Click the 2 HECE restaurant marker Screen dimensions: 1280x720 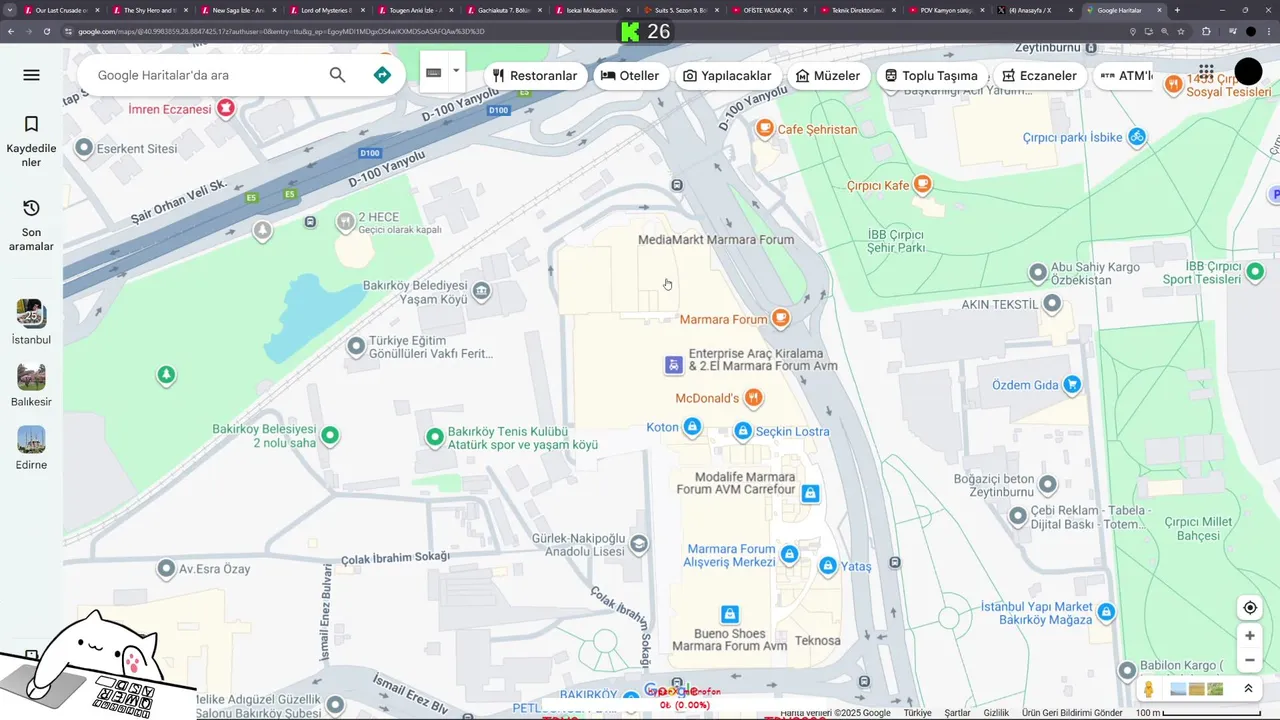point(345,221)
